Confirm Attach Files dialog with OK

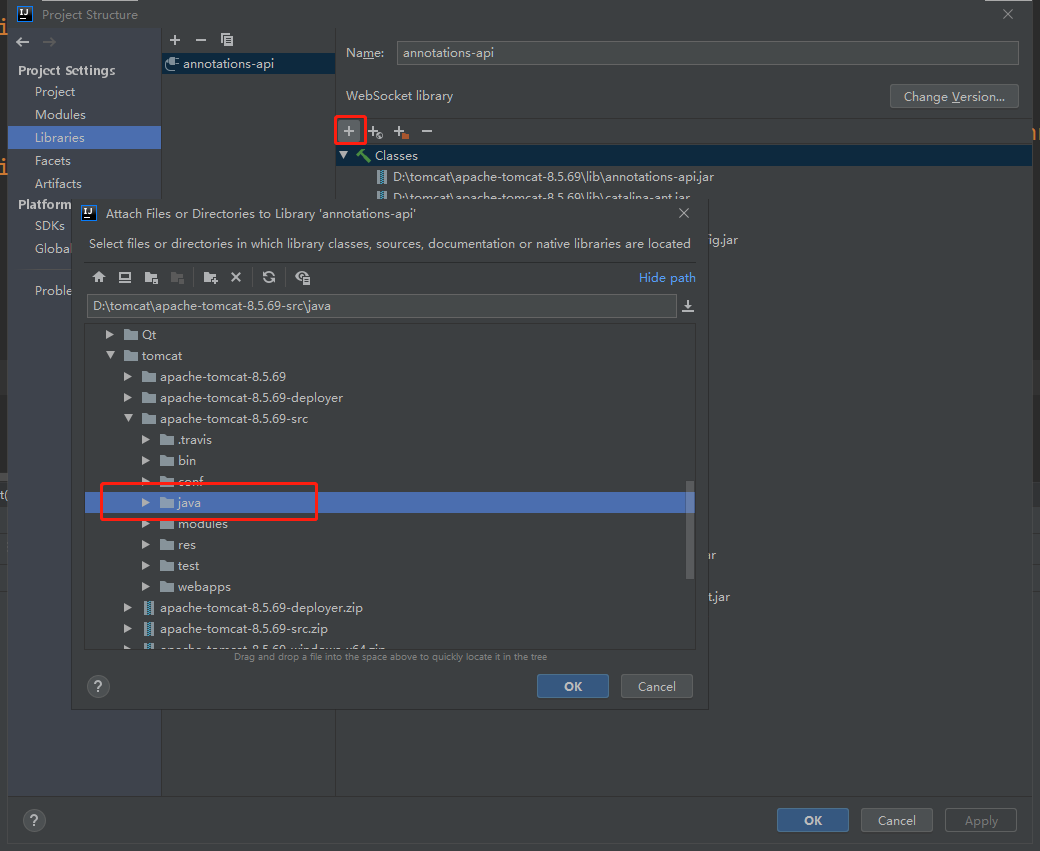[x=572, y=687]
